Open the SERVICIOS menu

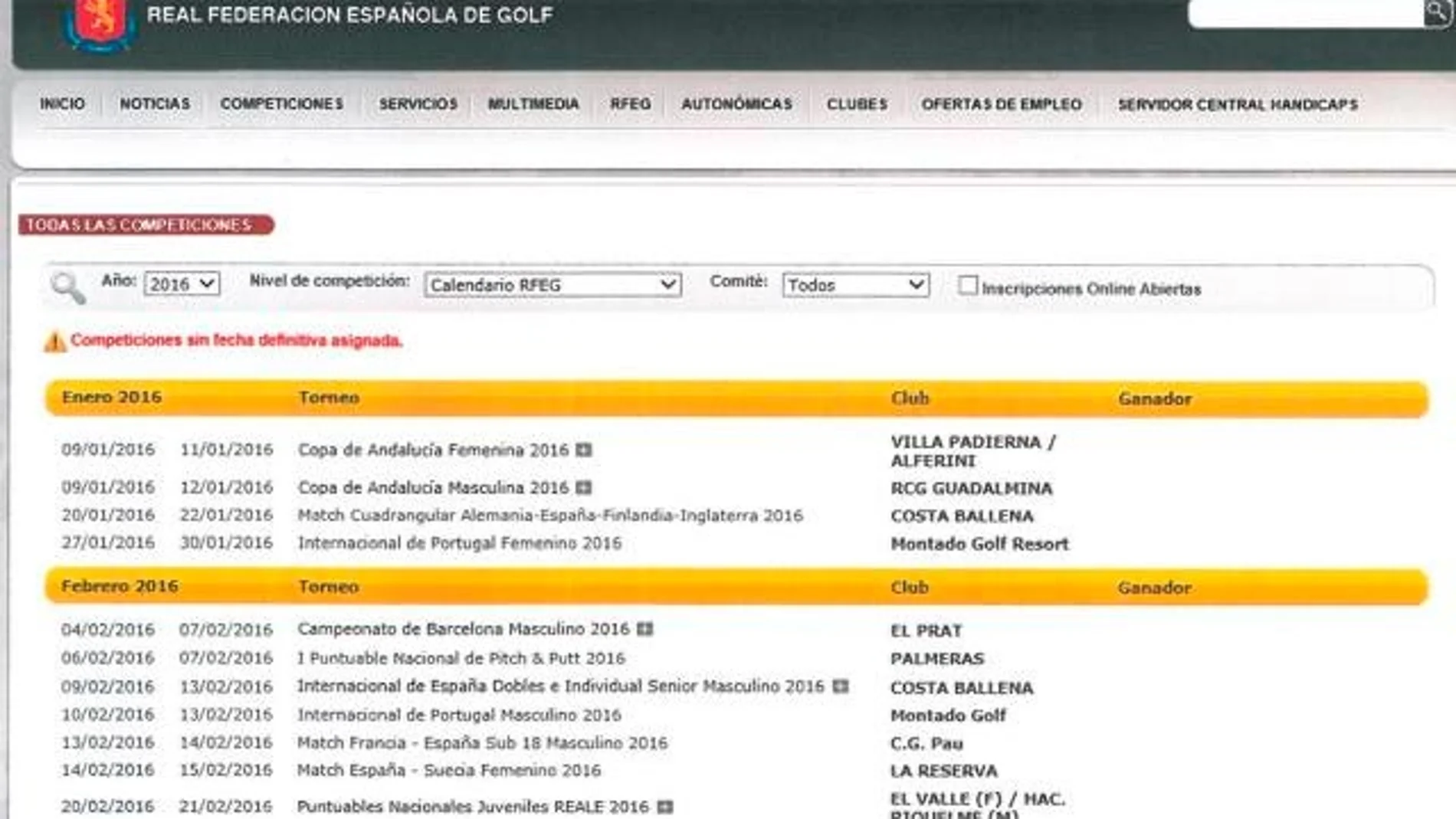418,104
